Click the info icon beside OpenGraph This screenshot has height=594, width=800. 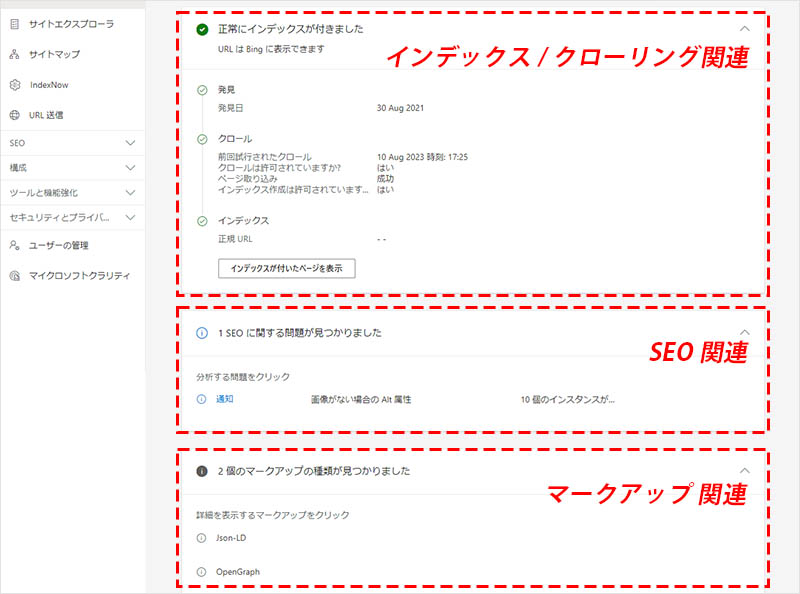pyautogui.click(x=202, y=571)
